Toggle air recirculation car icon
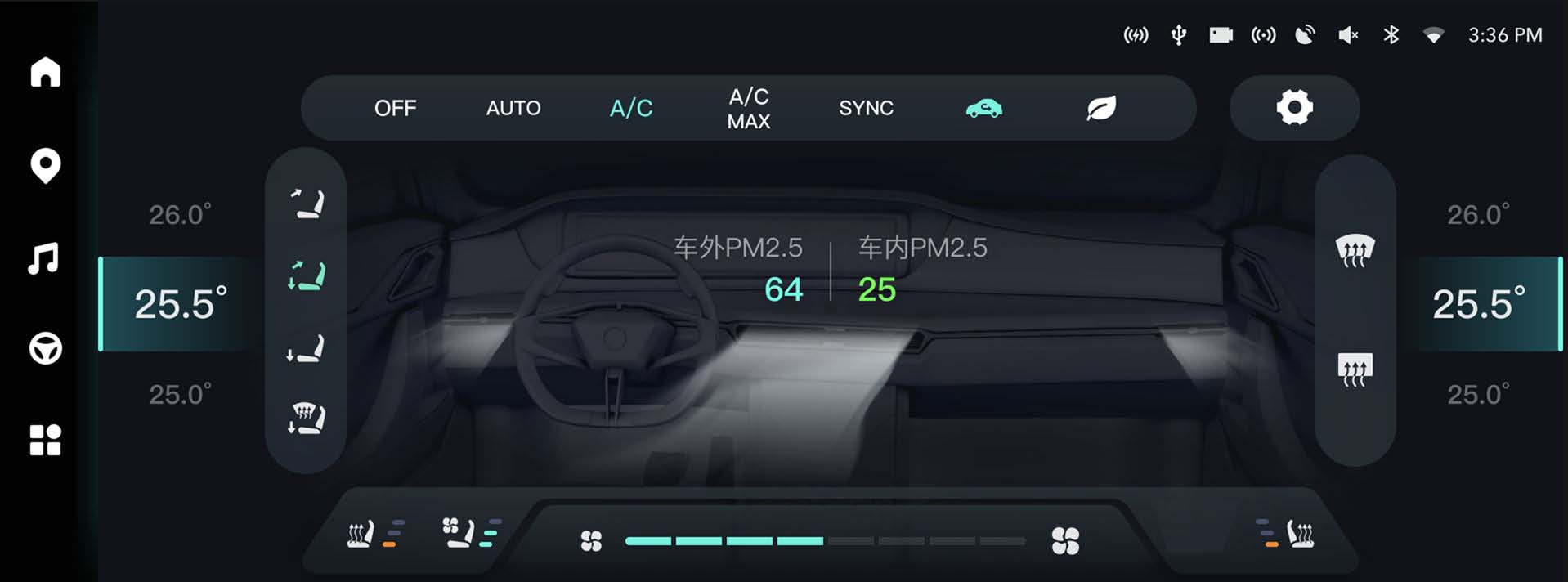Screen dimensions: 1568x582 point(984,108)
